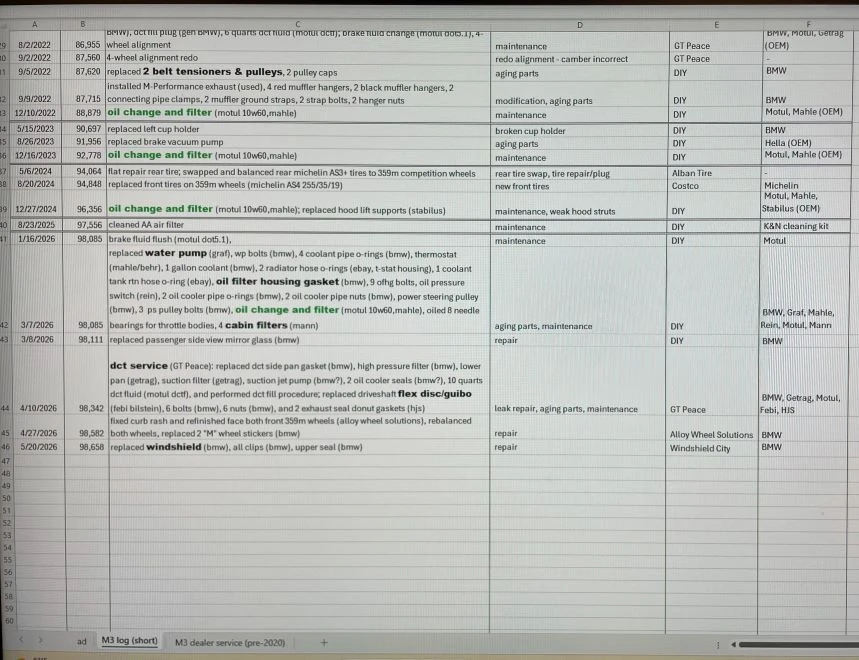Add a new sheet with plus icon
This screenshot has width=859, height=660.
[324, 642]
